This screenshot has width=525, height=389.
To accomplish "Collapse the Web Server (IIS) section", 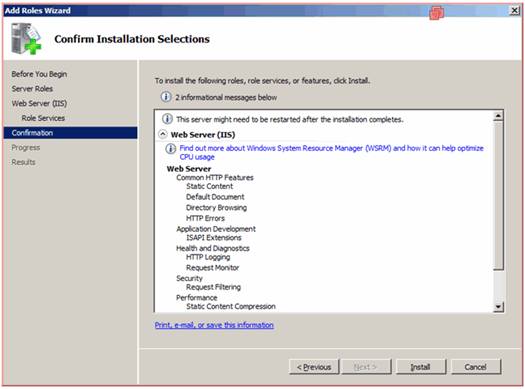I will (x=163, y=135).
